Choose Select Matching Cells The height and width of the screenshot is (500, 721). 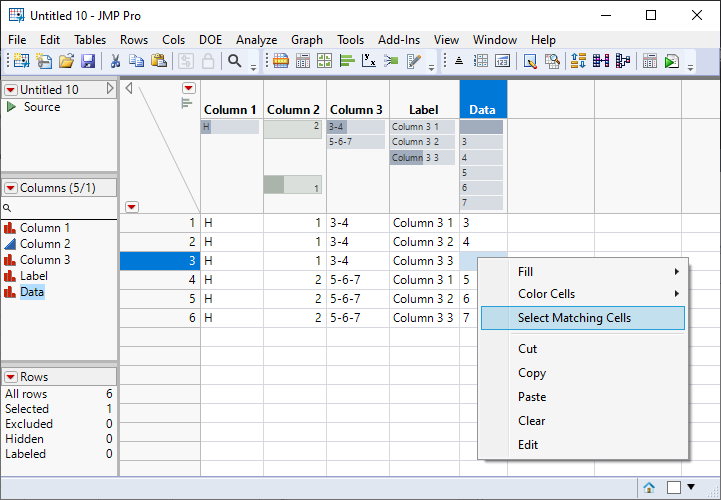(x=583, y=318)
